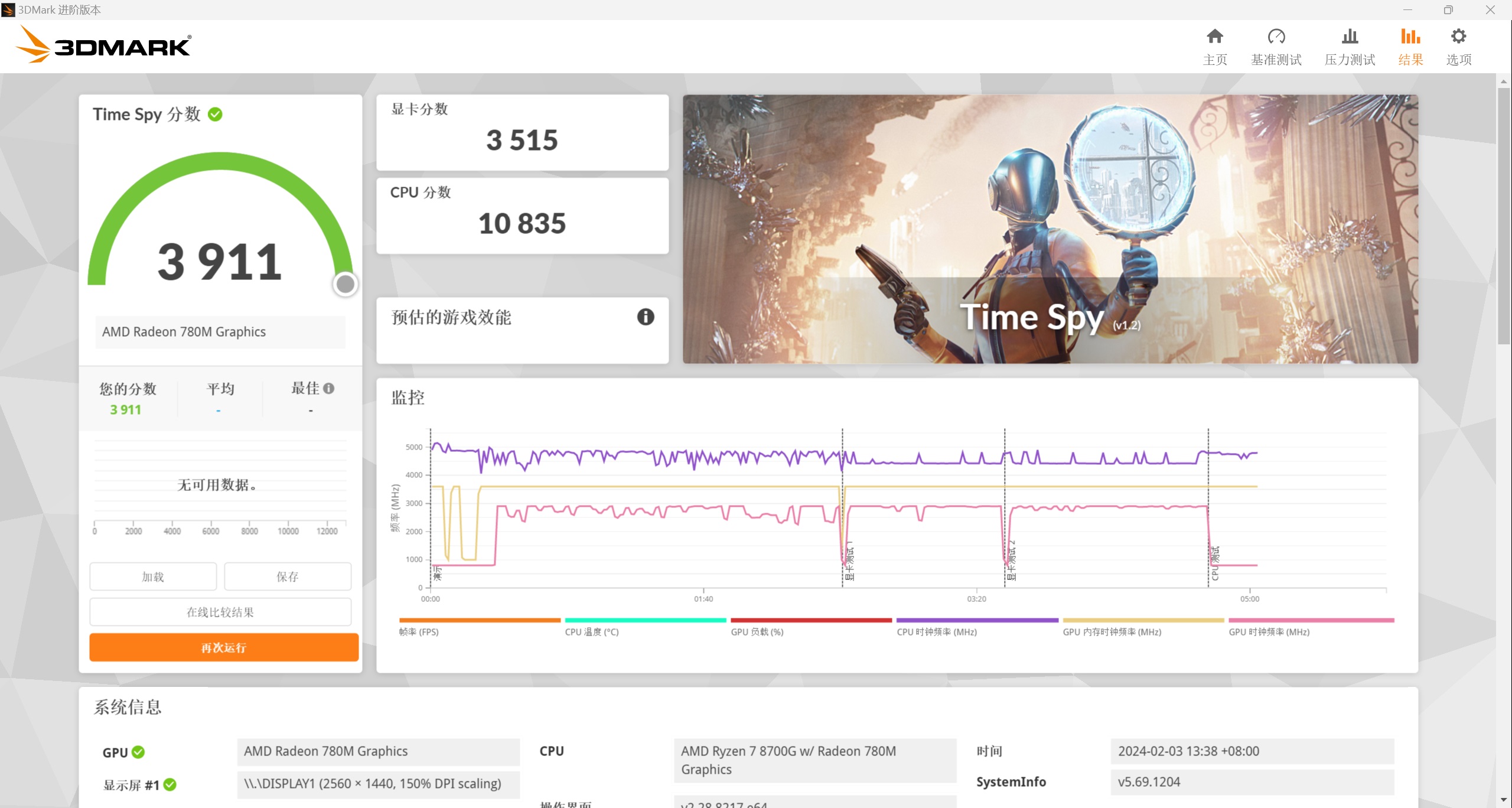Toggle the CPU 温度 (°C) legend series
Image resolution: width=1512 pixels, height=808 pixels.
[x=645, y=627]
